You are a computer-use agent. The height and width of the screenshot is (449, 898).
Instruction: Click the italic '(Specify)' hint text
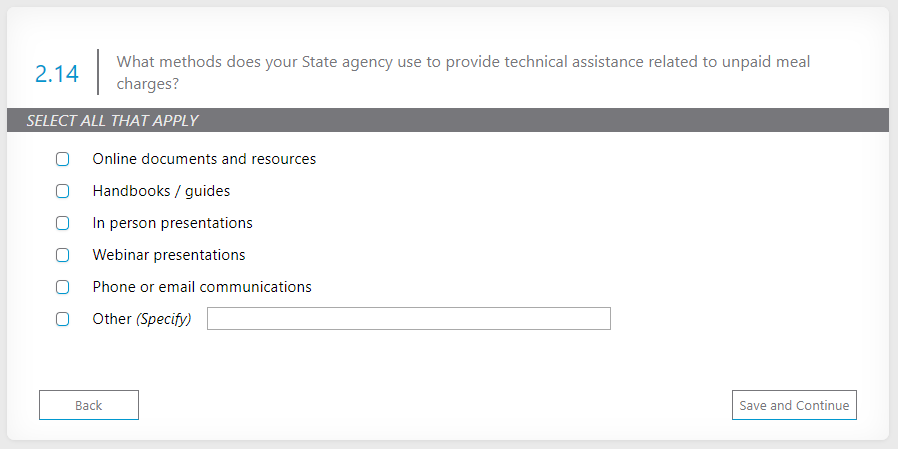point(163,319)
